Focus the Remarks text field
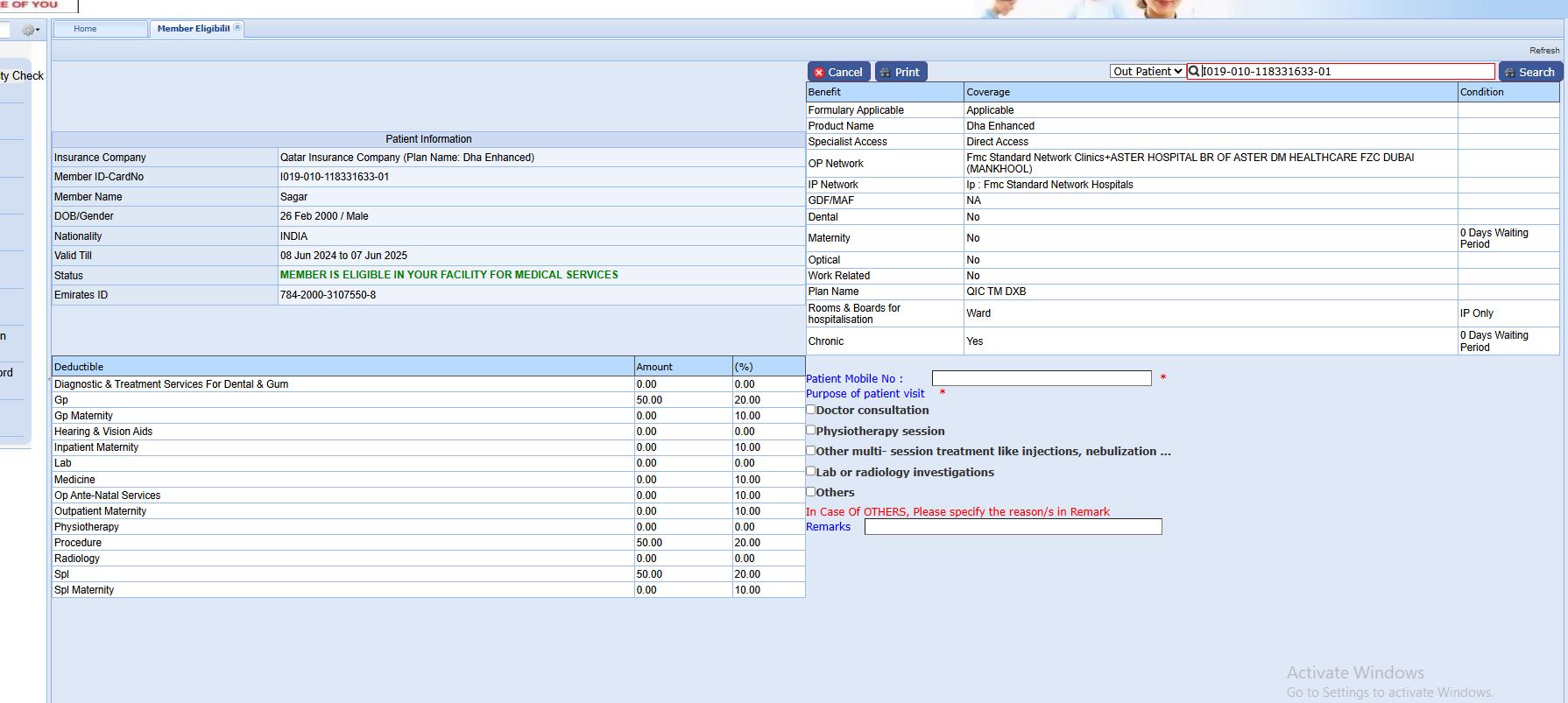 (x=1013, y=527)
